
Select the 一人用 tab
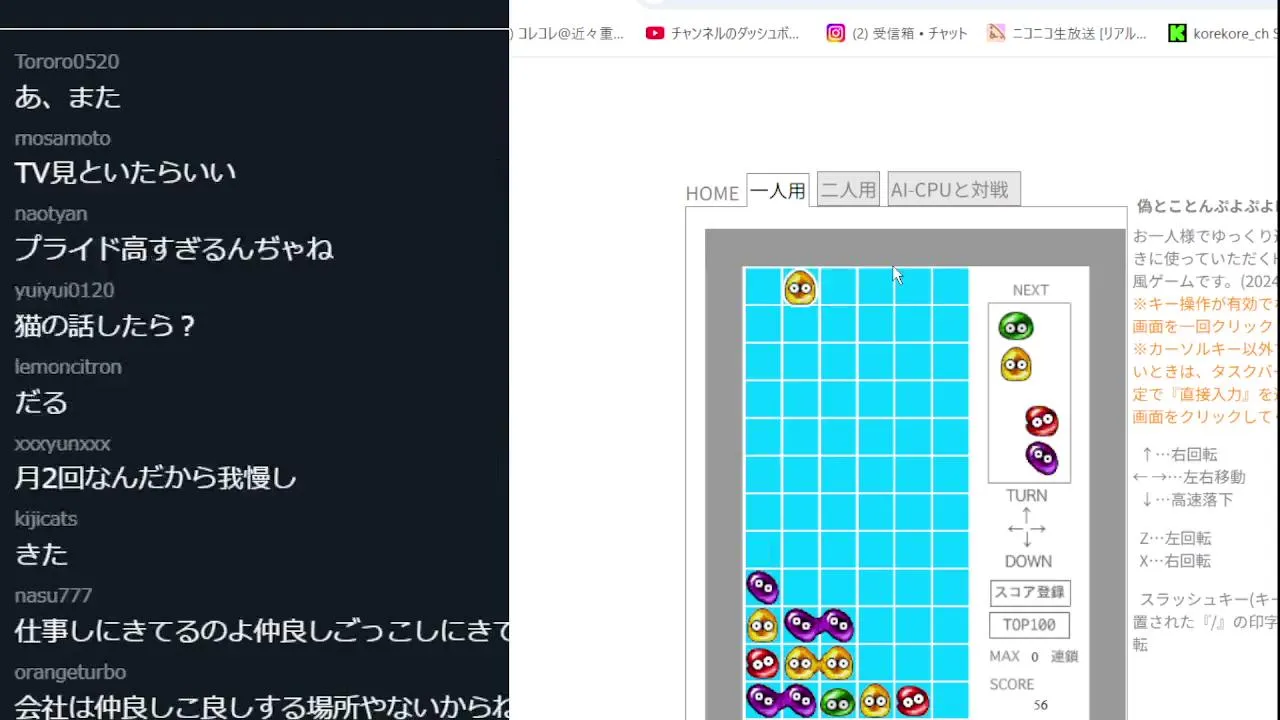coord(778,190)
